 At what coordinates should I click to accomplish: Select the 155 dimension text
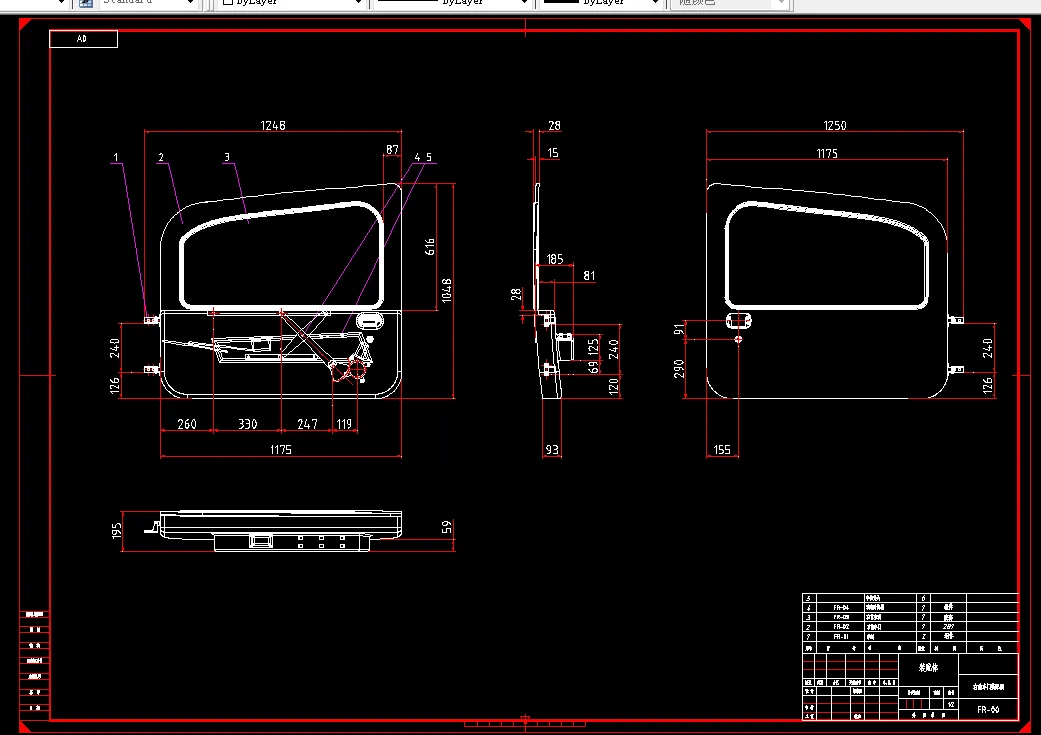722,449
